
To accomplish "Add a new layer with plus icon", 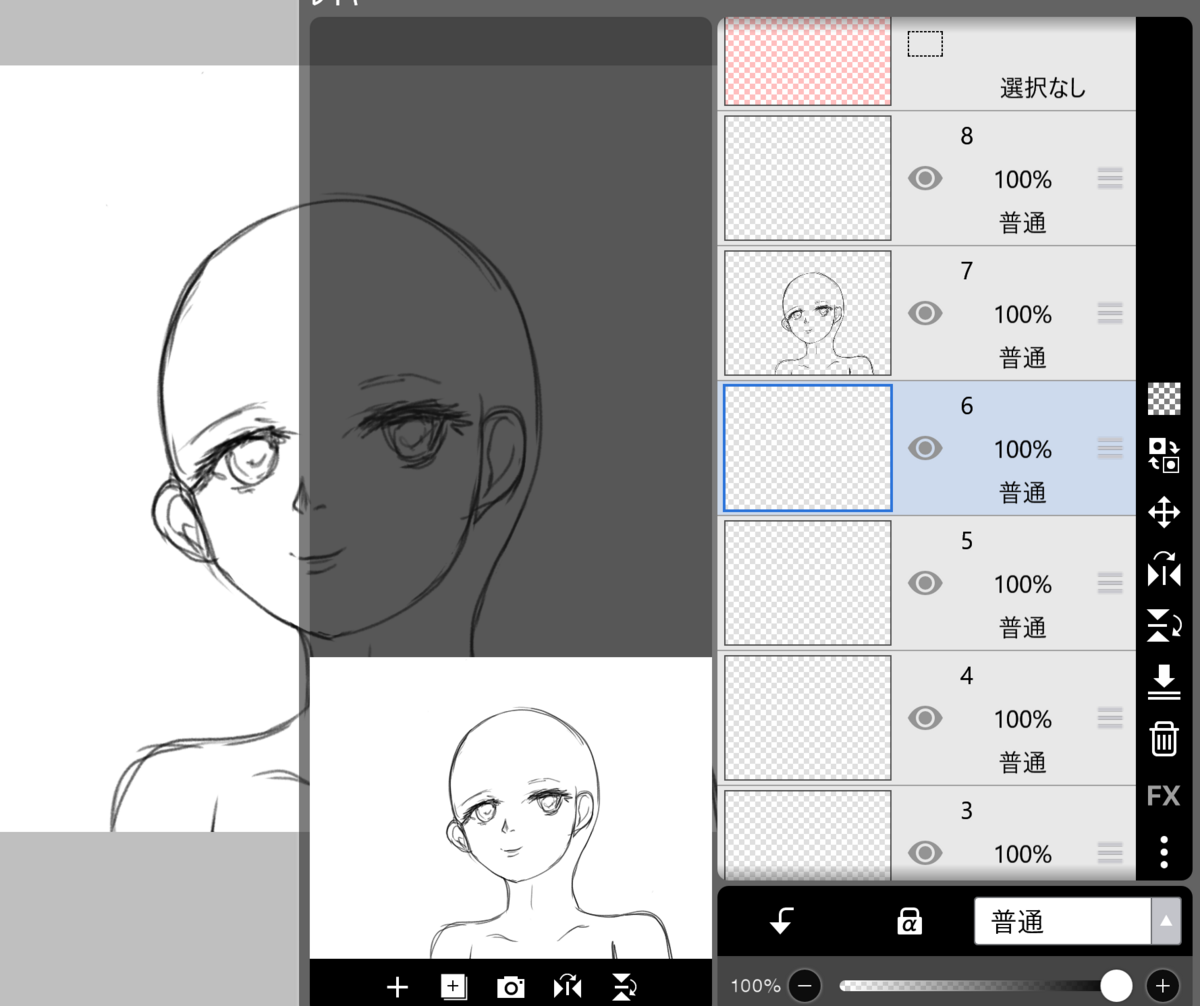I will pyautogui.click(x=397, y=987).
